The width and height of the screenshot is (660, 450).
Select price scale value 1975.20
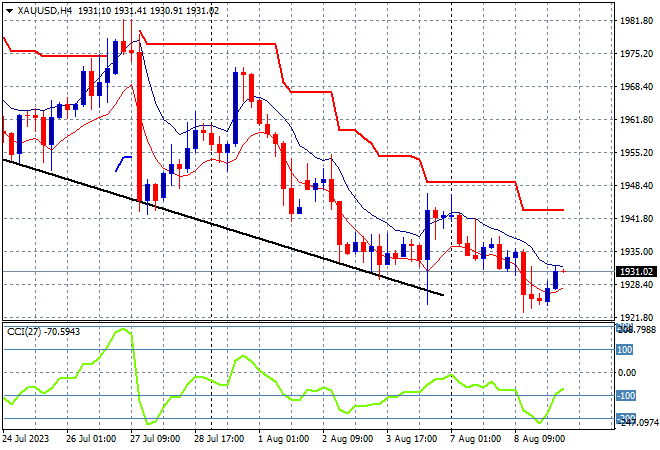(636, 53)
